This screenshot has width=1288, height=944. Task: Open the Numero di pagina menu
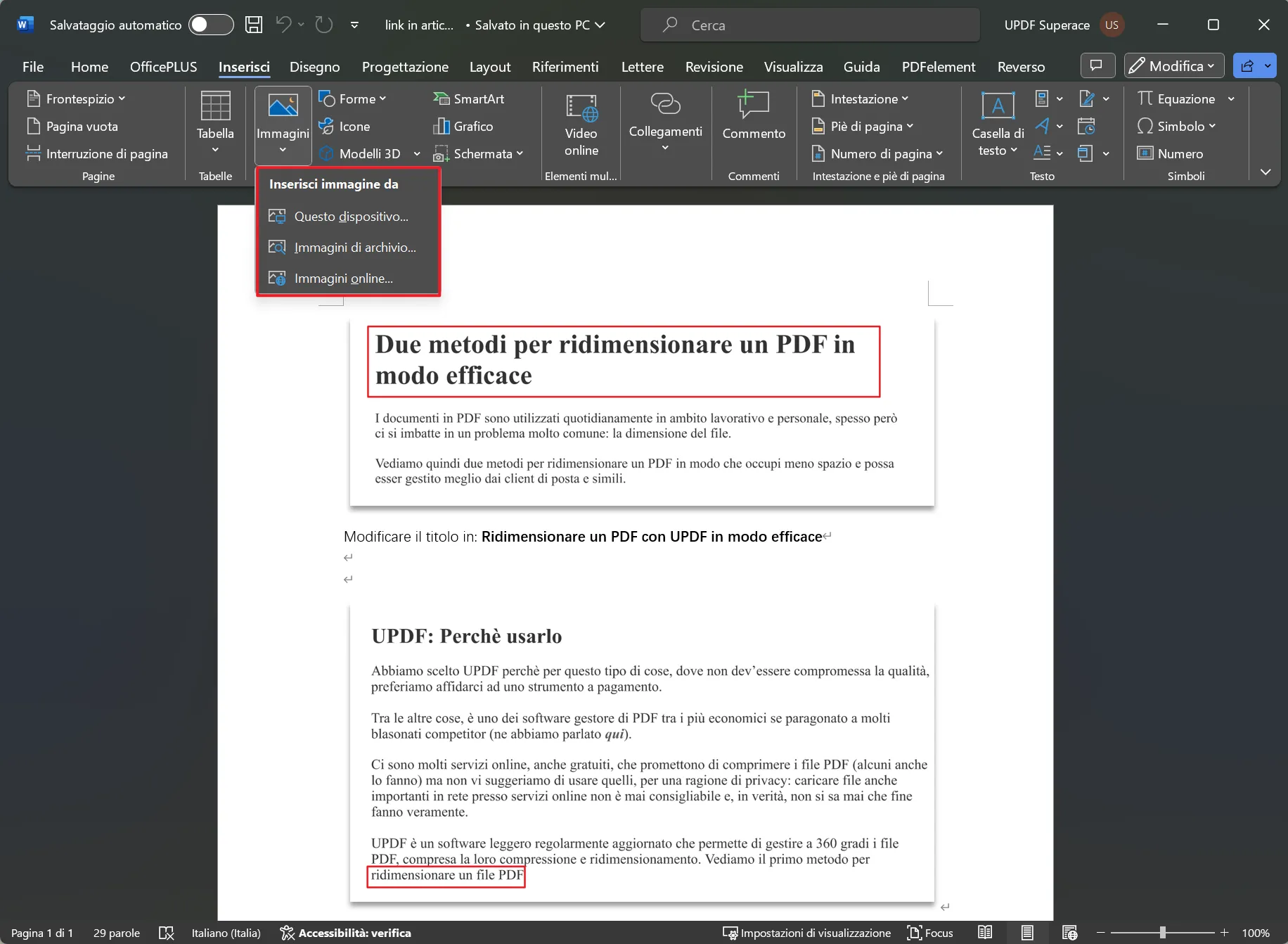[x=877, y=153]
